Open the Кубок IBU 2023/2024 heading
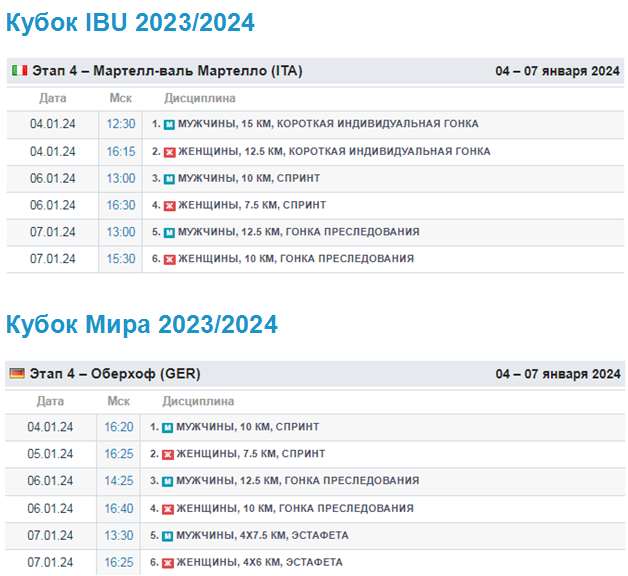The height and width of the screenshot is (576, 628). (130, 22)
